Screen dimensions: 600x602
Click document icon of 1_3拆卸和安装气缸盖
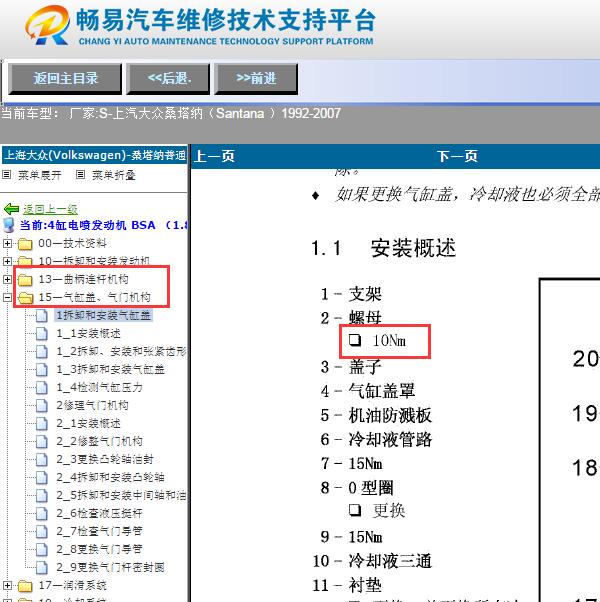pos(41,370)
